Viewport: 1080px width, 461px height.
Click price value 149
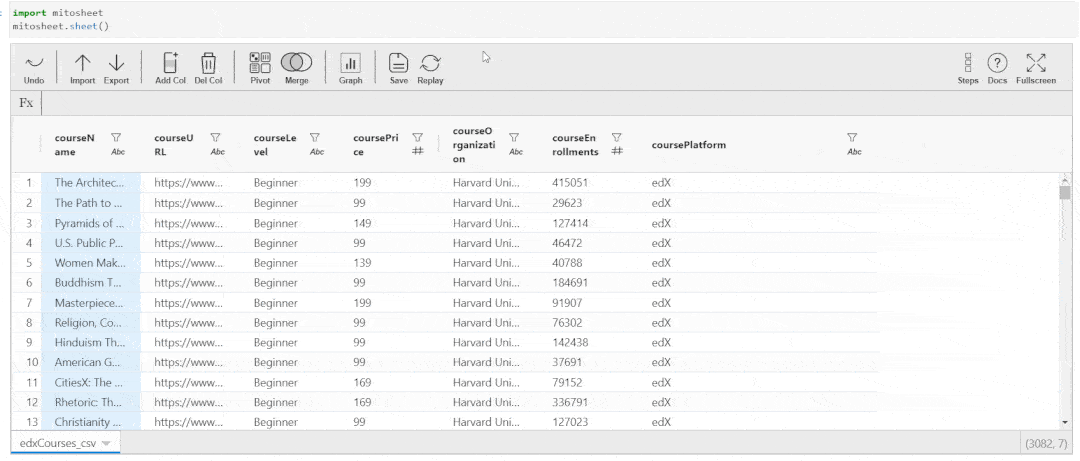click(x=362, y=223)
